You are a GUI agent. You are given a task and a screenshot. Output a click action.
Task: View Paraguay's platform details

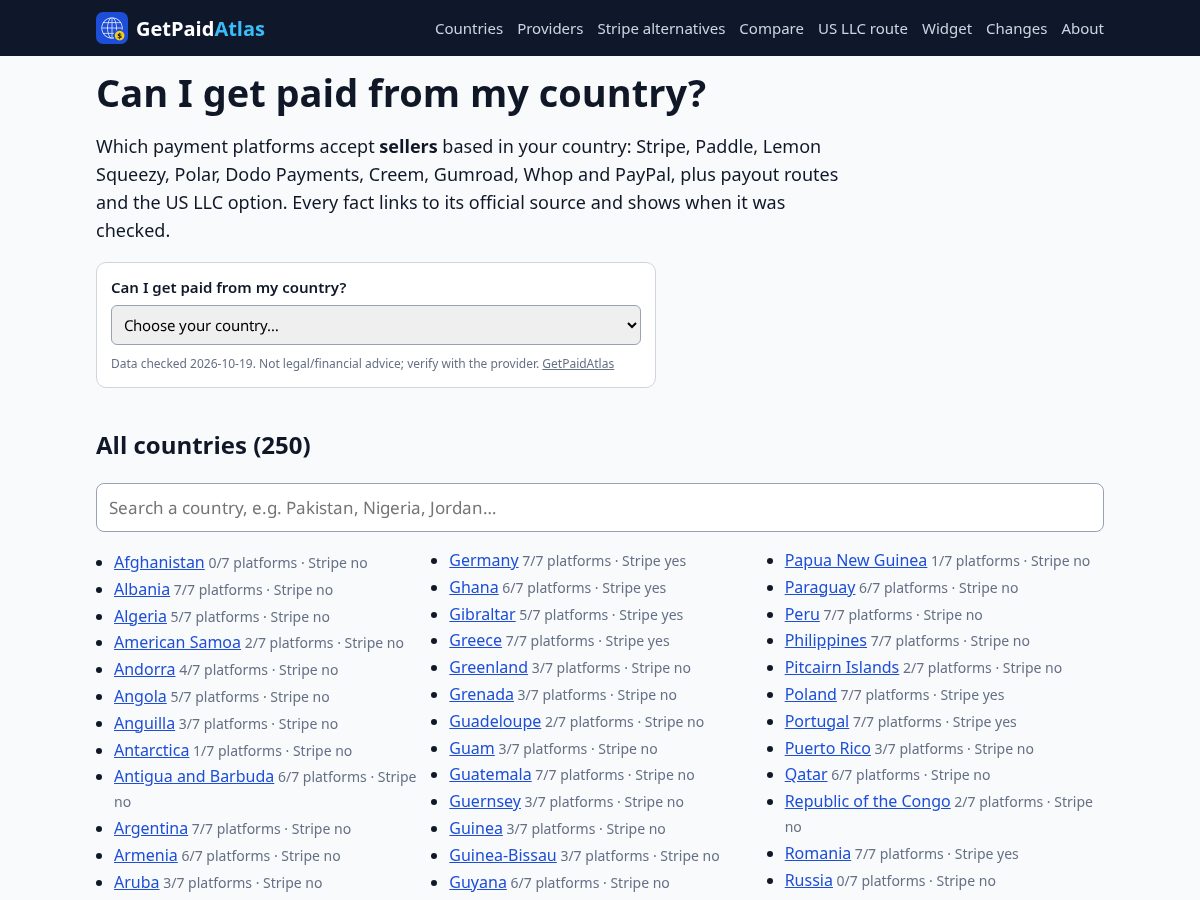[x=820, y=587]
